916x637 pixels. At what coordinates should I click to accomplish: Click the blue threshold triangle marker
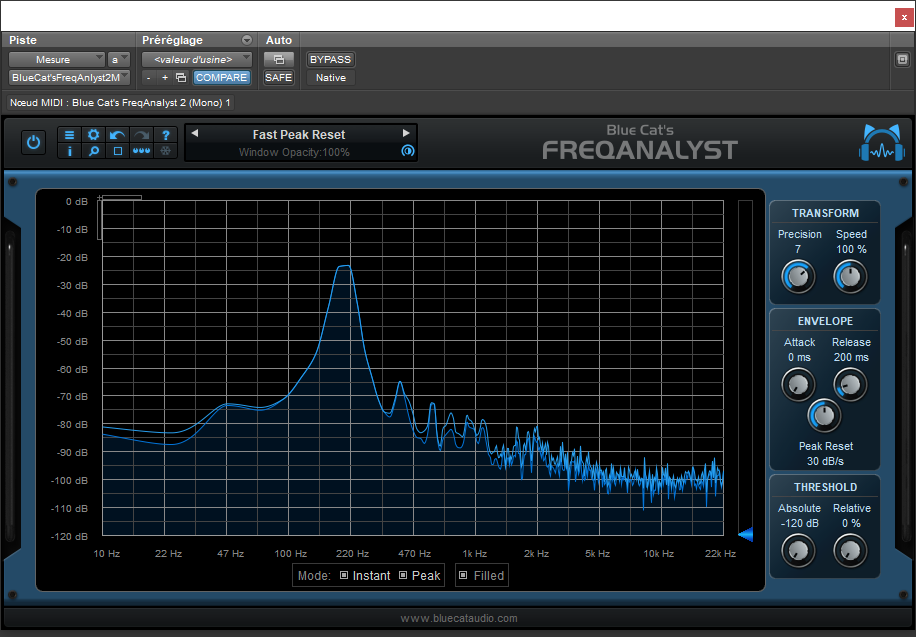coord(745,534)
